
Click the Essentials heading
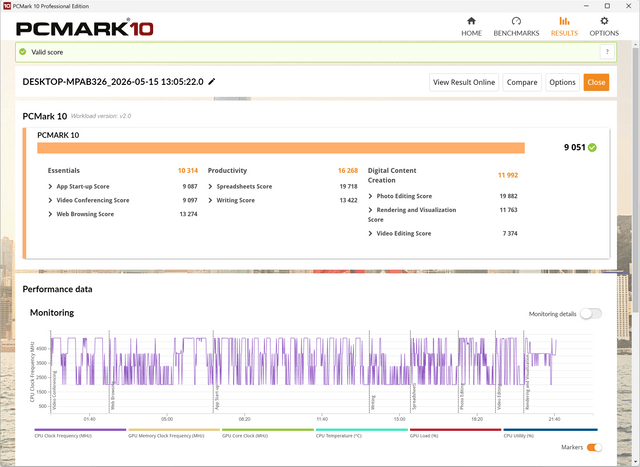point(64,171)
